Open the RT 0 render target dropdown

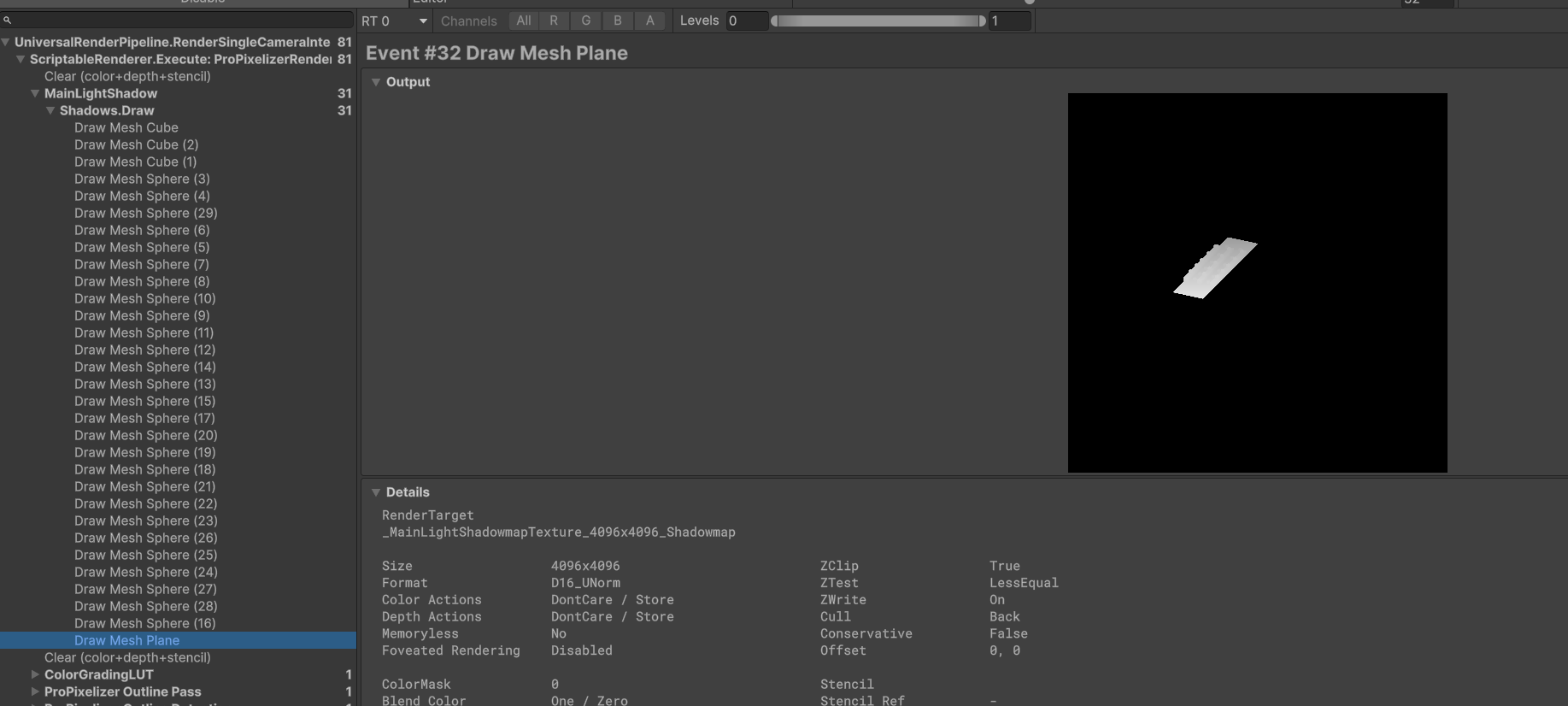click(x=394, y=21)
